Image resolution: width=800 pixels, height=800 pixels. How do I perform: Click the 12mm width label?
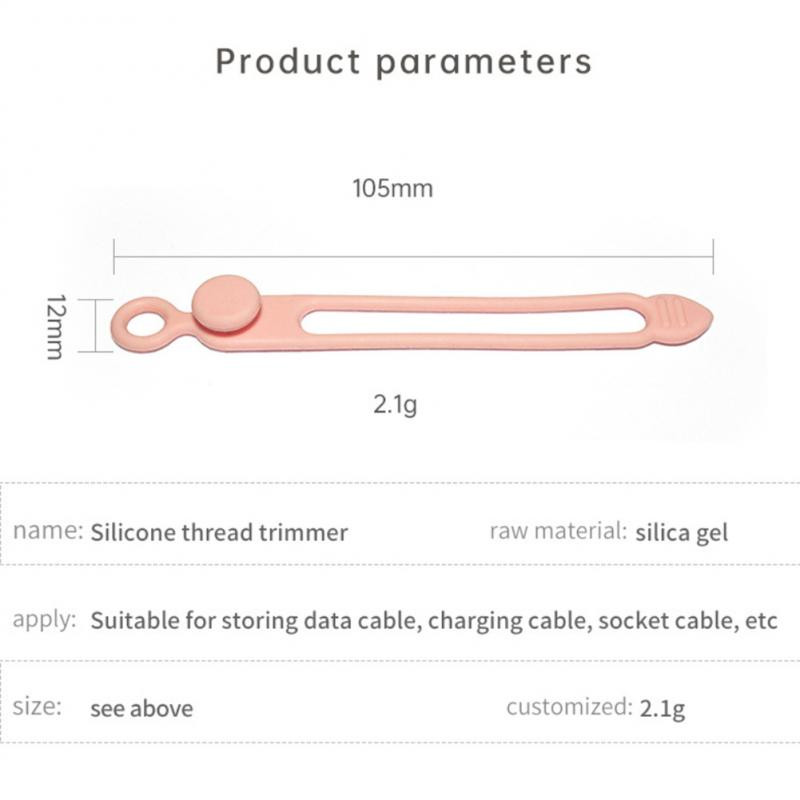55,326
